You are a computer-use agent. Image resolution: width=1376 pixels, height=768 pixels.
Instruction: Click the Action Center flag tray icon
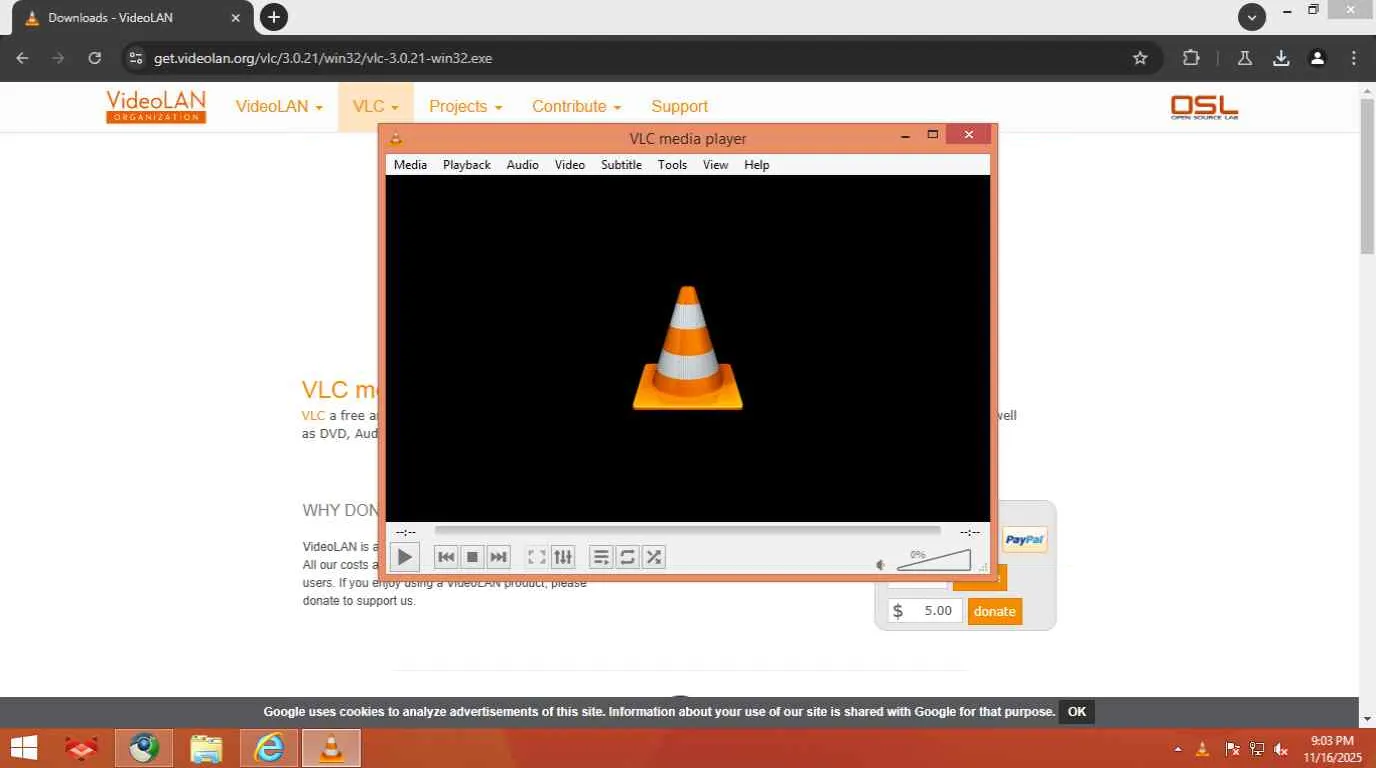tap(1232, 749)
